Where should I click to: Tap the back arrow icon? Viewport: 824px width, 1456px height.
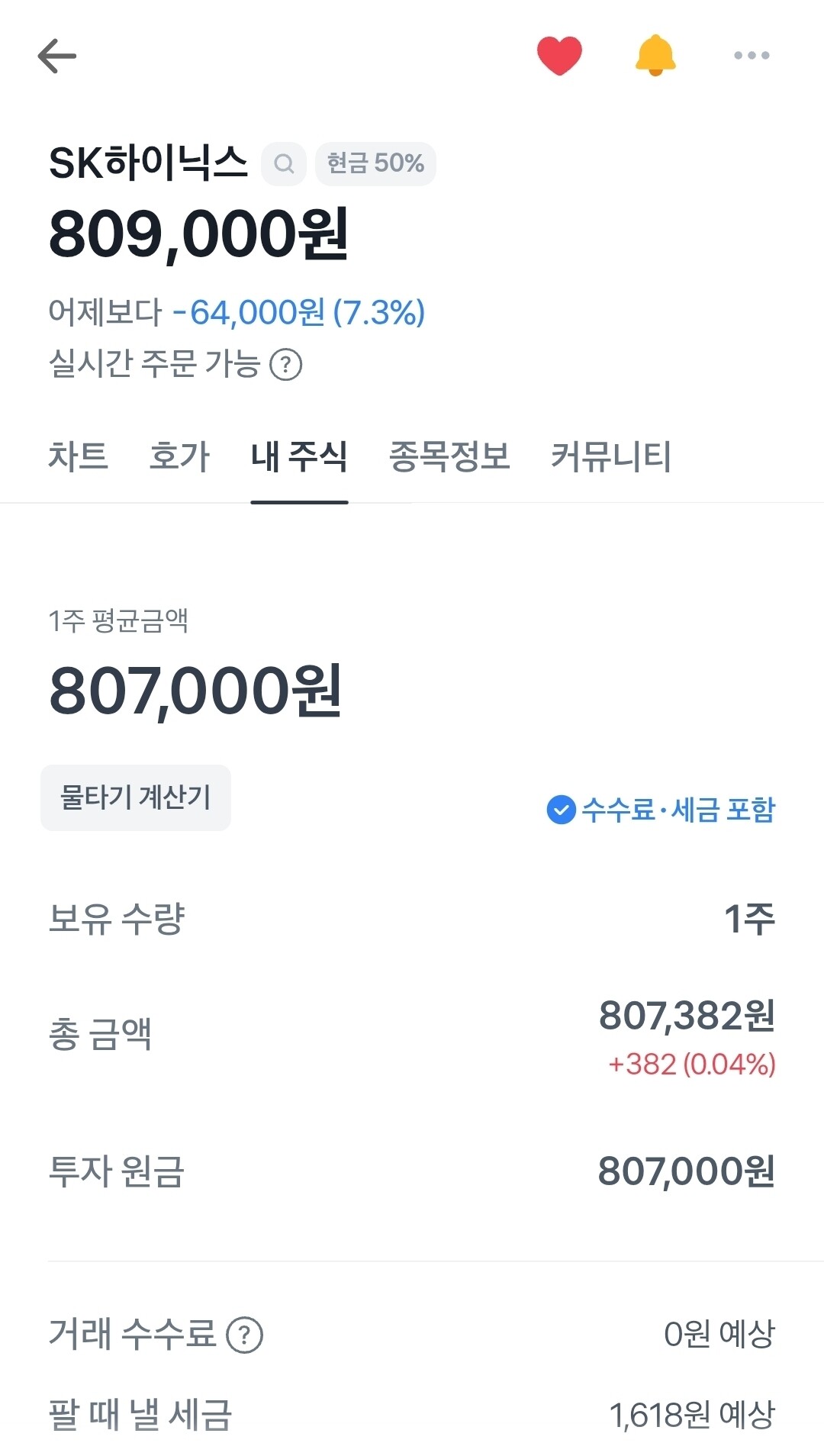[x=57, y=56]
